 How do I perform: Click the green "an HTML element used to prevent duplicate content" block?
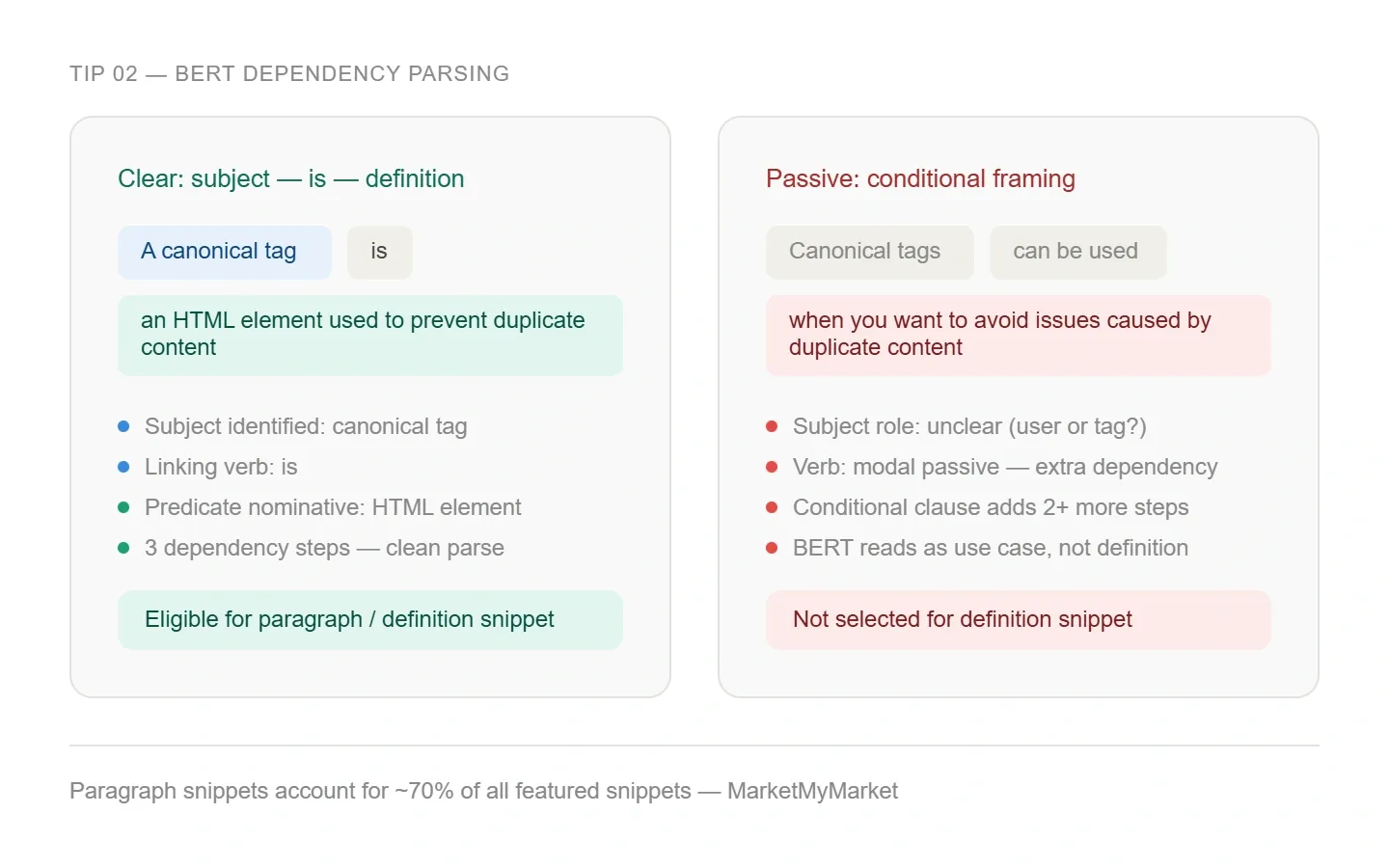369,335
